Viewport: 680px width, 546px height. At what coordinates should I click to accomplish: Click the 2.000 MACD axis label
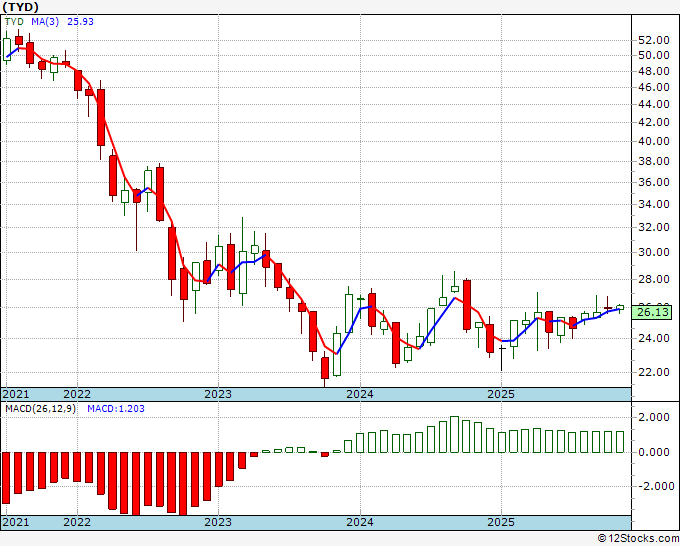656,418
